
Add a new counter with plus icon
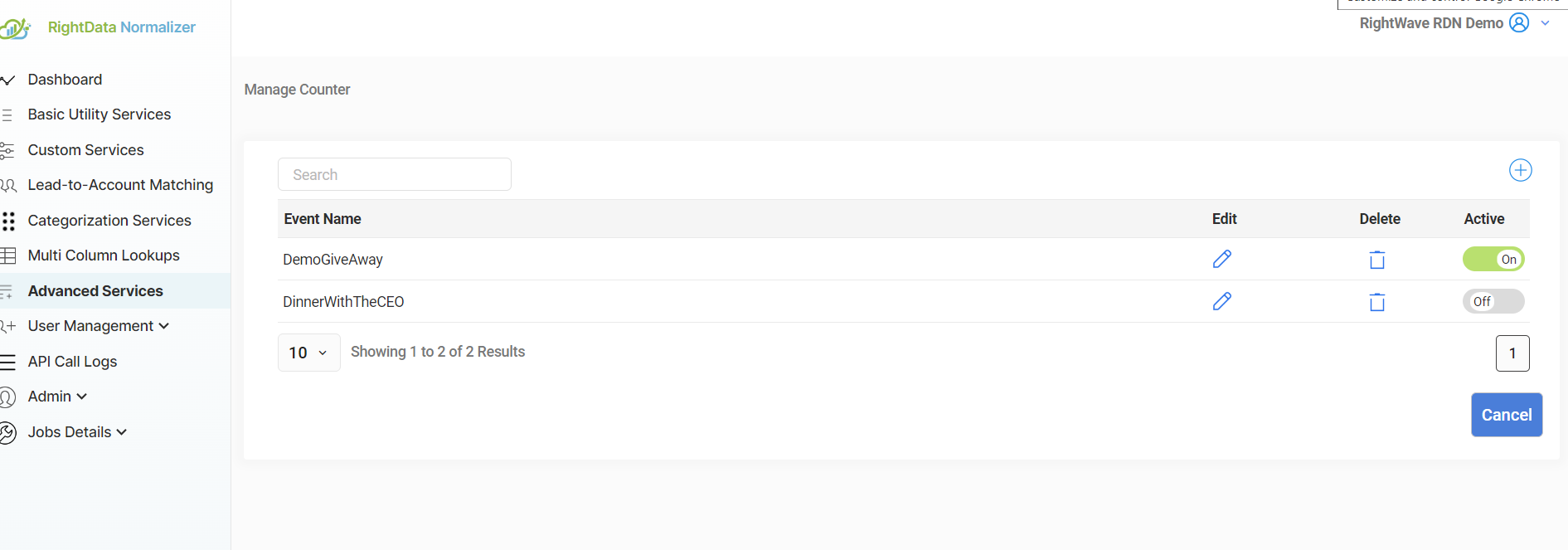[x=1520, y=170]
